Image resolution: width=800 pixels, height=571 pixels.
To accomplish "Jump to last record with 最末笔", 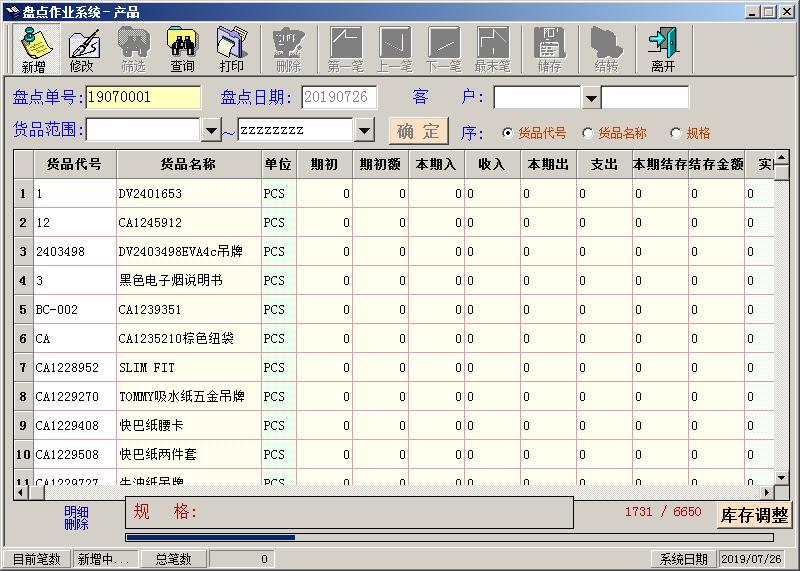I will click(492, 49).
